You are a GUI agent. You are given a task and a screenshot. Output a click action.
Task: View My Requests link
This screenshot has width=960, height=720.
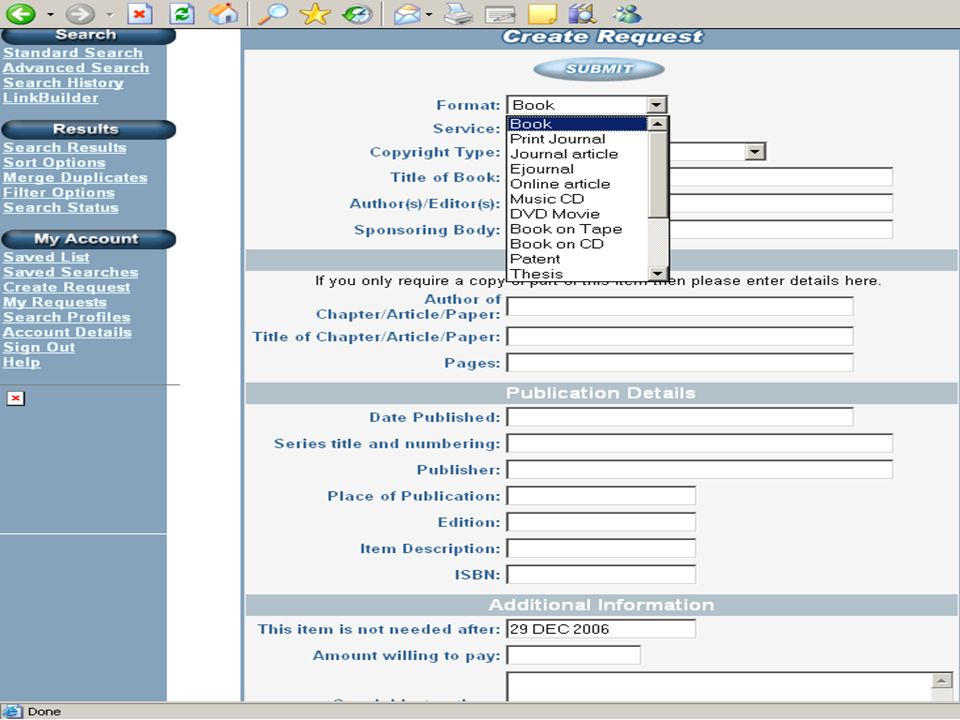coord(54,302)
